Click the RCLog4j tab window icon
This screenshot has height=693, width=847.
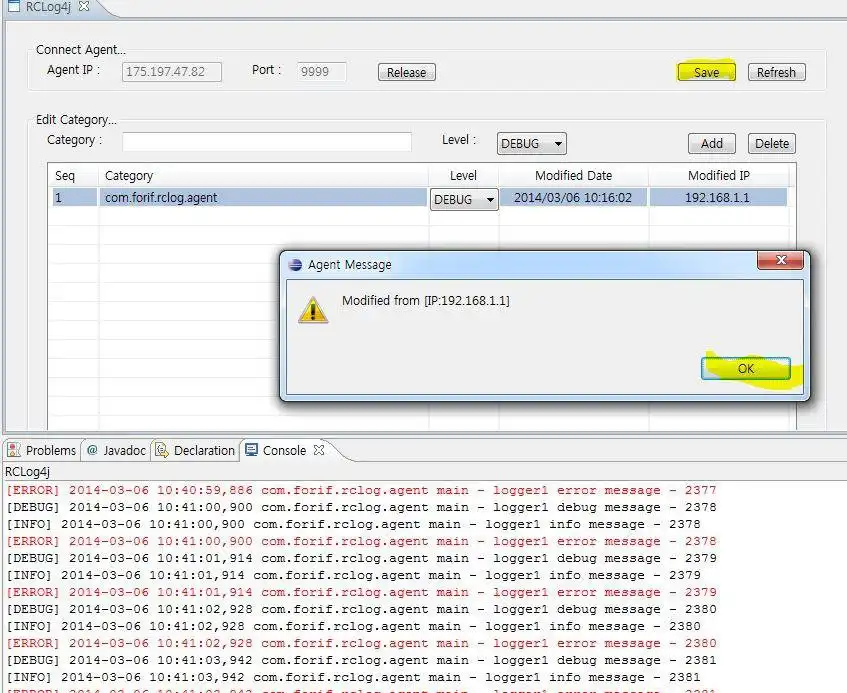tap(14, 6)
